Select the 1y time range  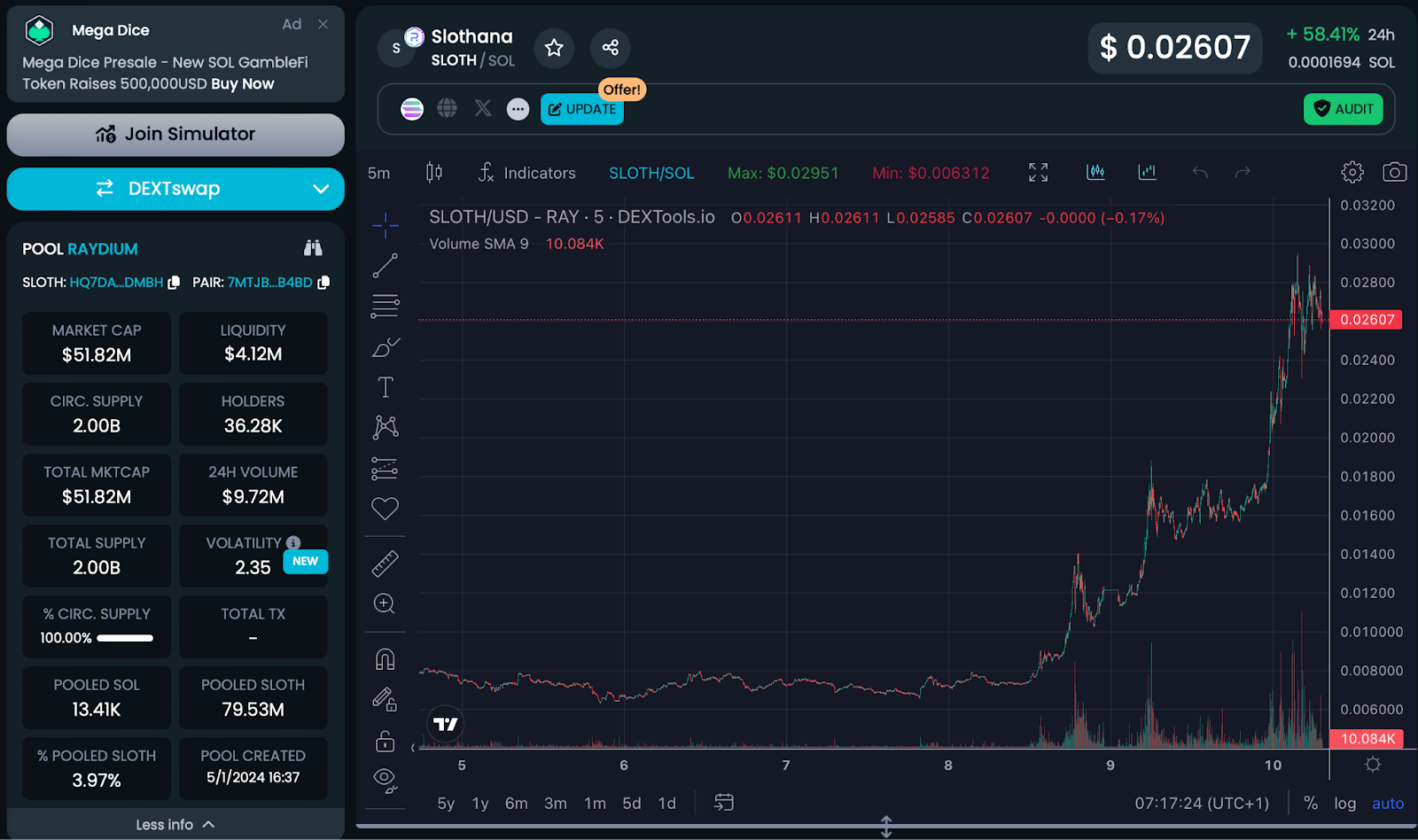(480, 804)
